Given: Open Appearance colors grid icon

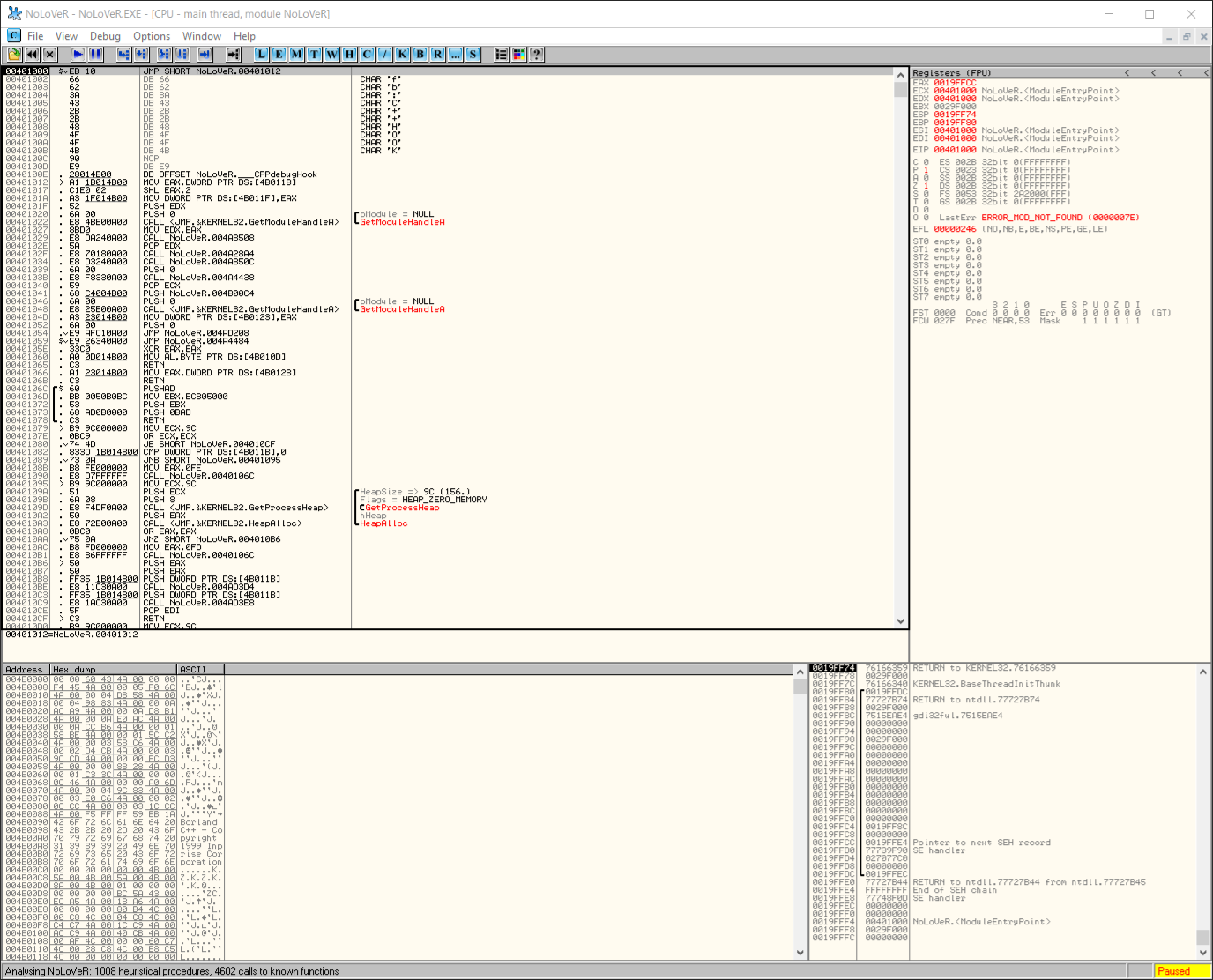Looking at the screenshot, I should 519,54.
